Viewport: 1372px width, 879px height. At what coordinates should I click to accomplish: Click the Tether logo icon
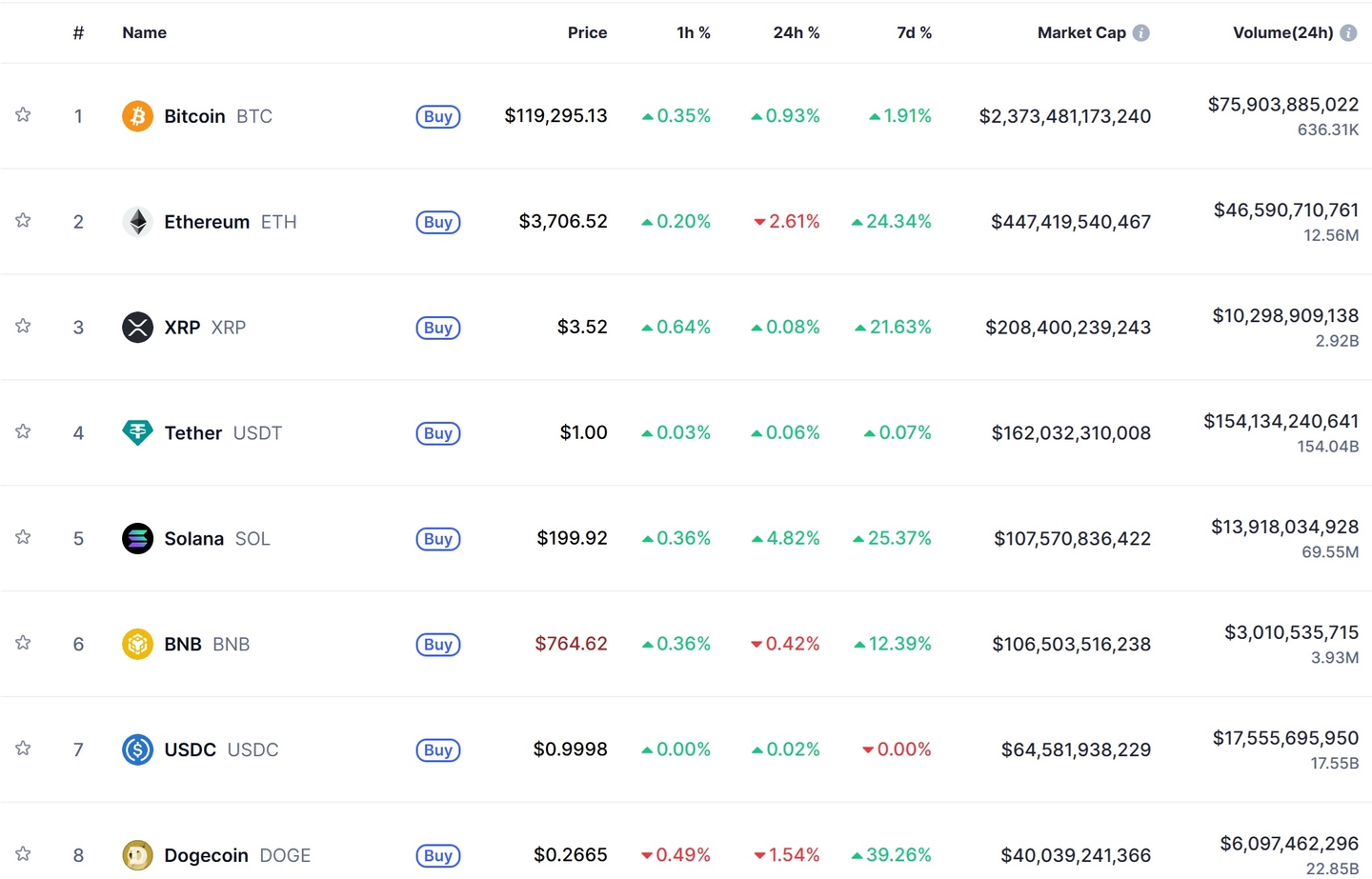point(137,432)
